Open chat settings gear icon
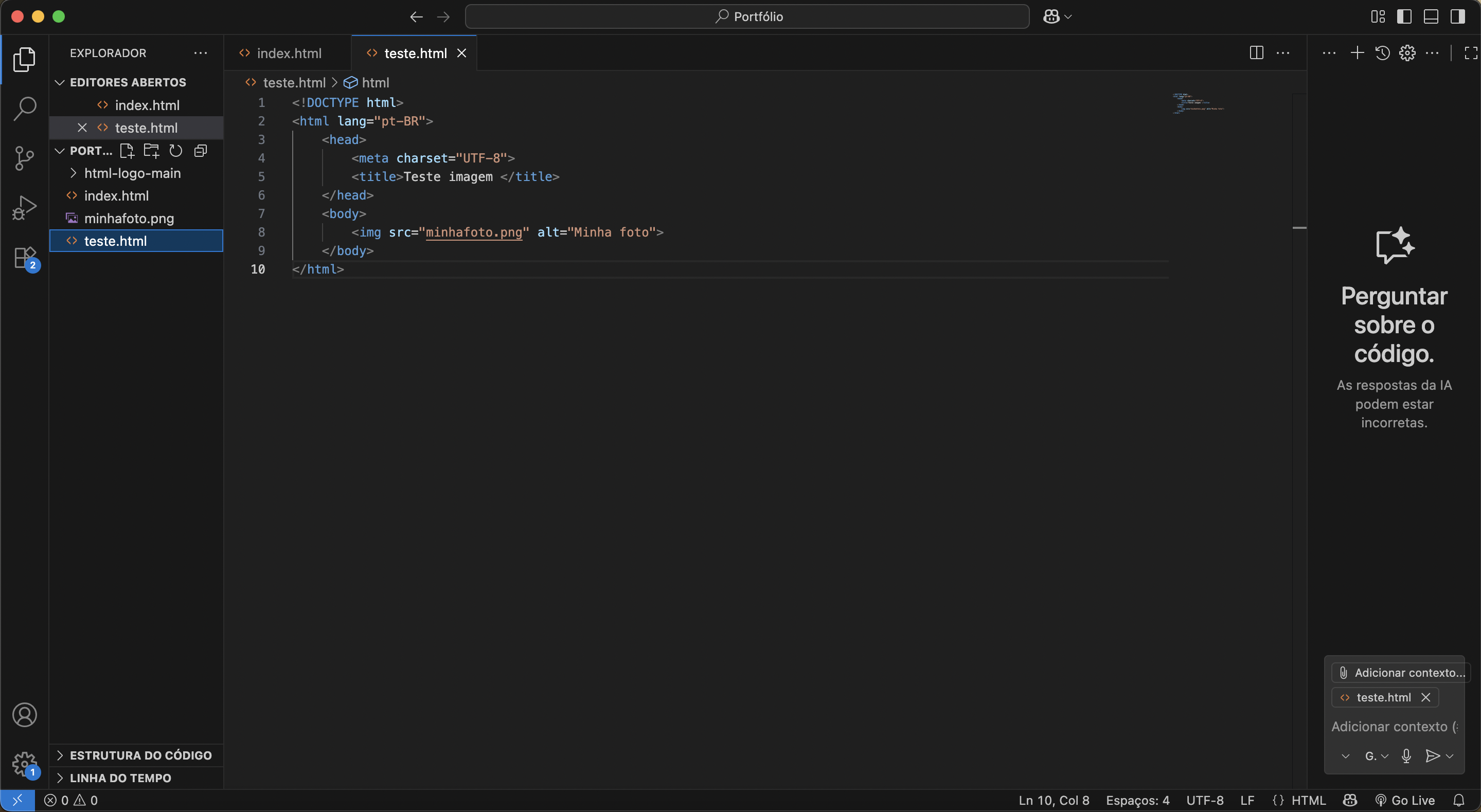Screen dimensions: 1481x812 pyautogui.click(x=1407, y=53)
